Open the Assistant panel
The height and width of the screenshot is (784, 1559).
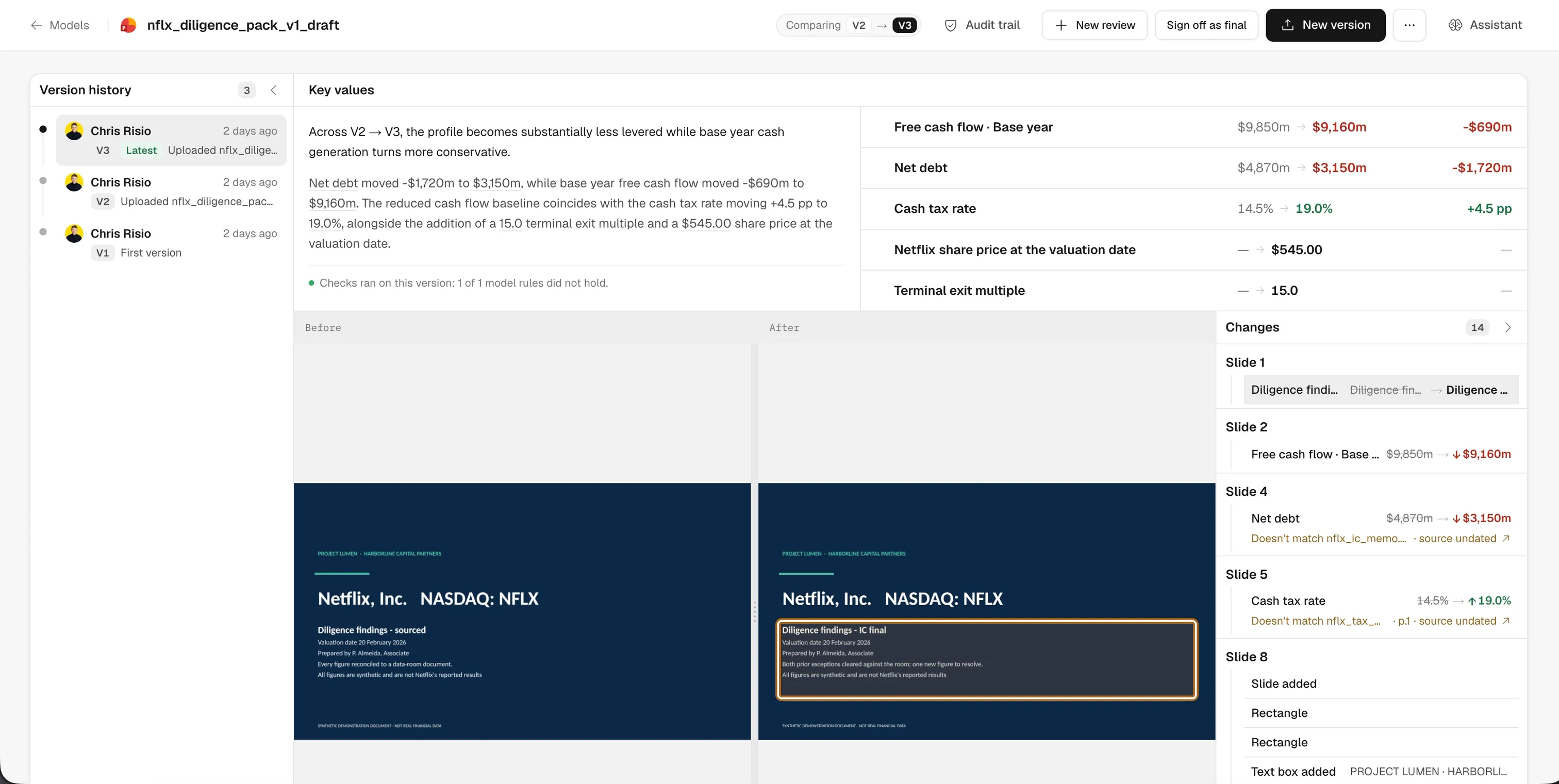click(x=1485, y=25)
